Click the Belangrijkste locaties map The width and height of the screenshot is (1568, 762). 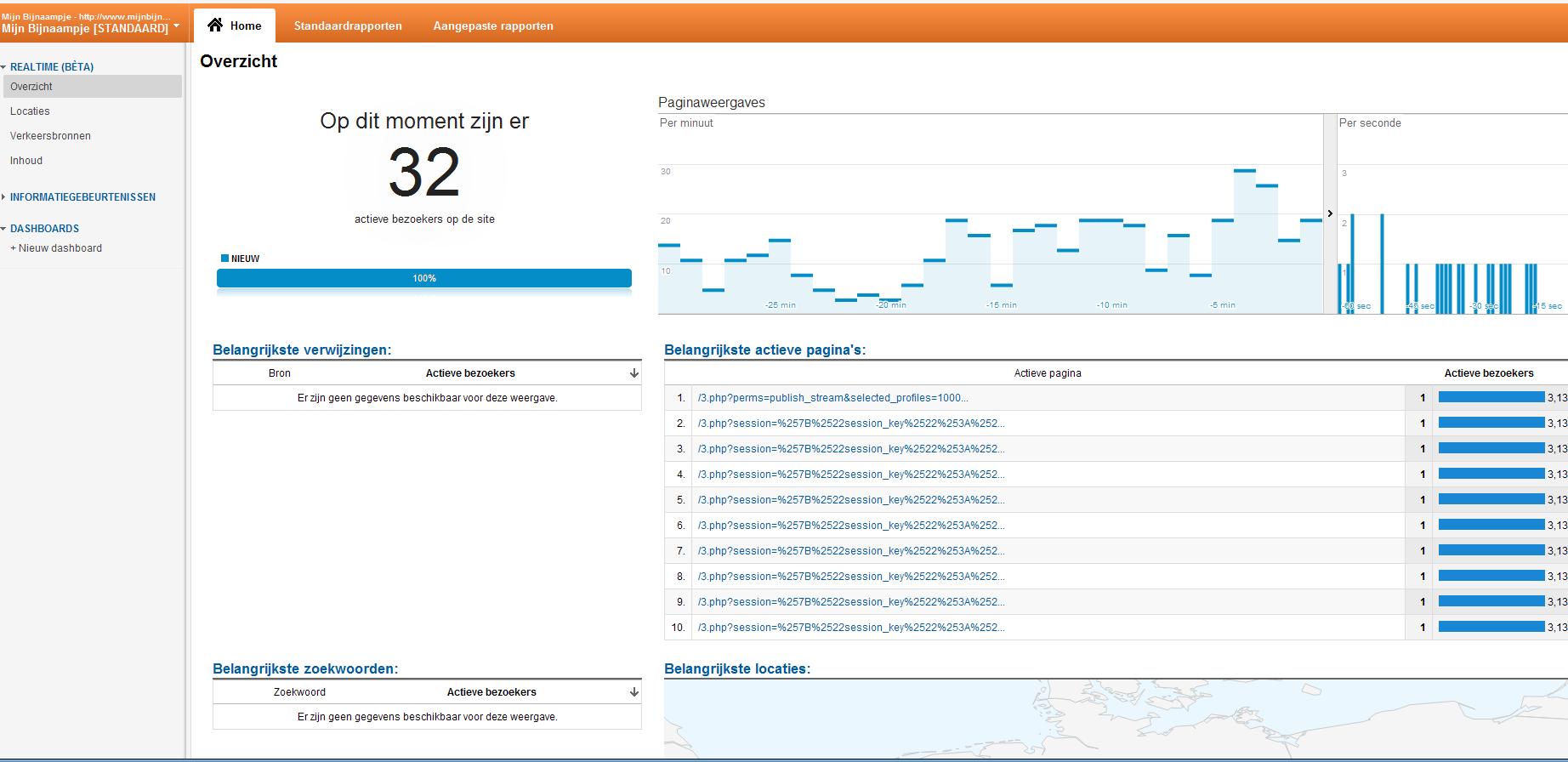(x=1116, y=718)
